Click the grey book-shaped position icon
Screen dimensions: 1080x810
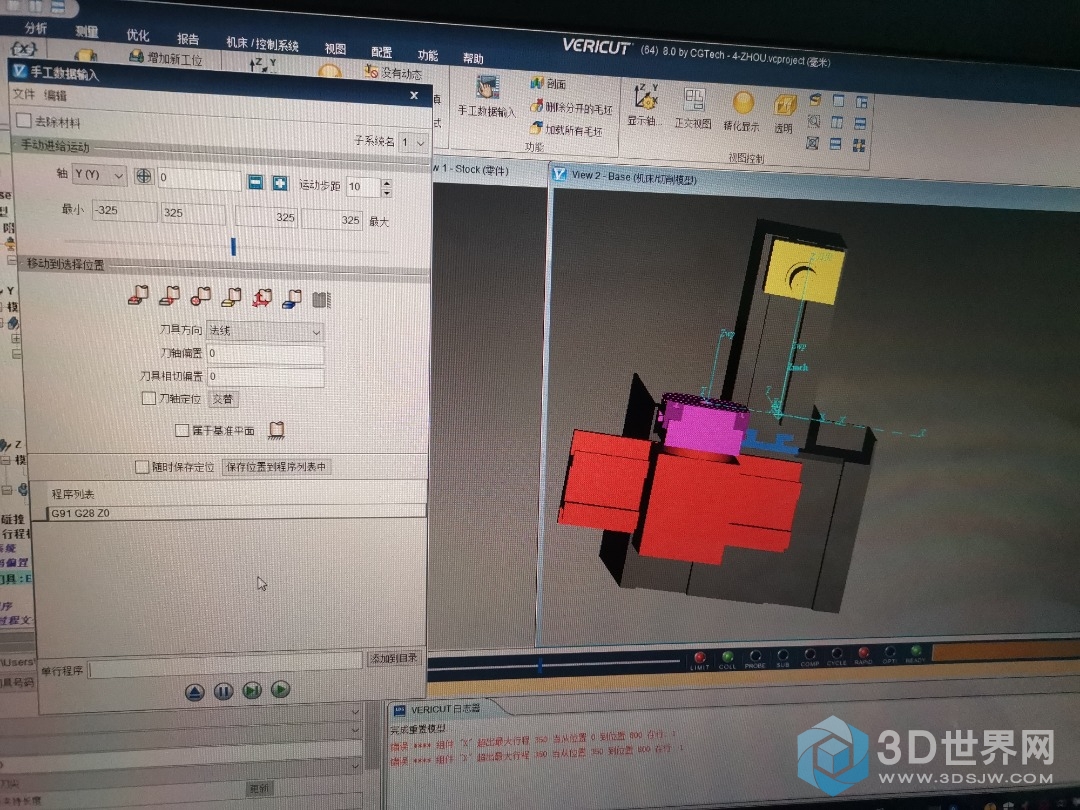click(x=321, y=300)
